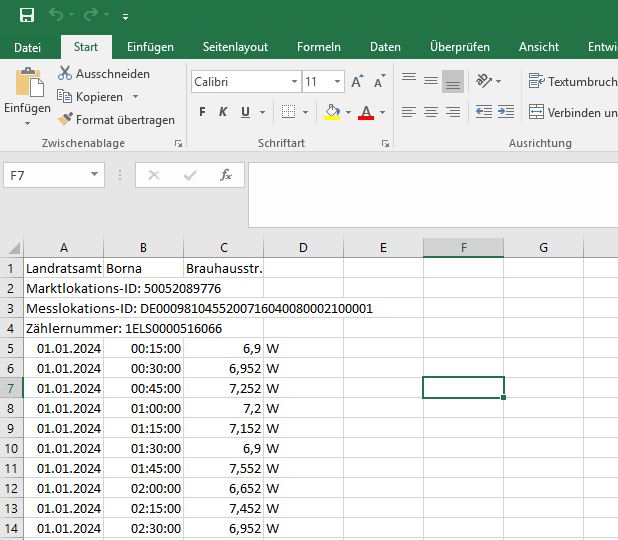Click the Save icon in title bar
618x540 pixels.
[27, 15]
